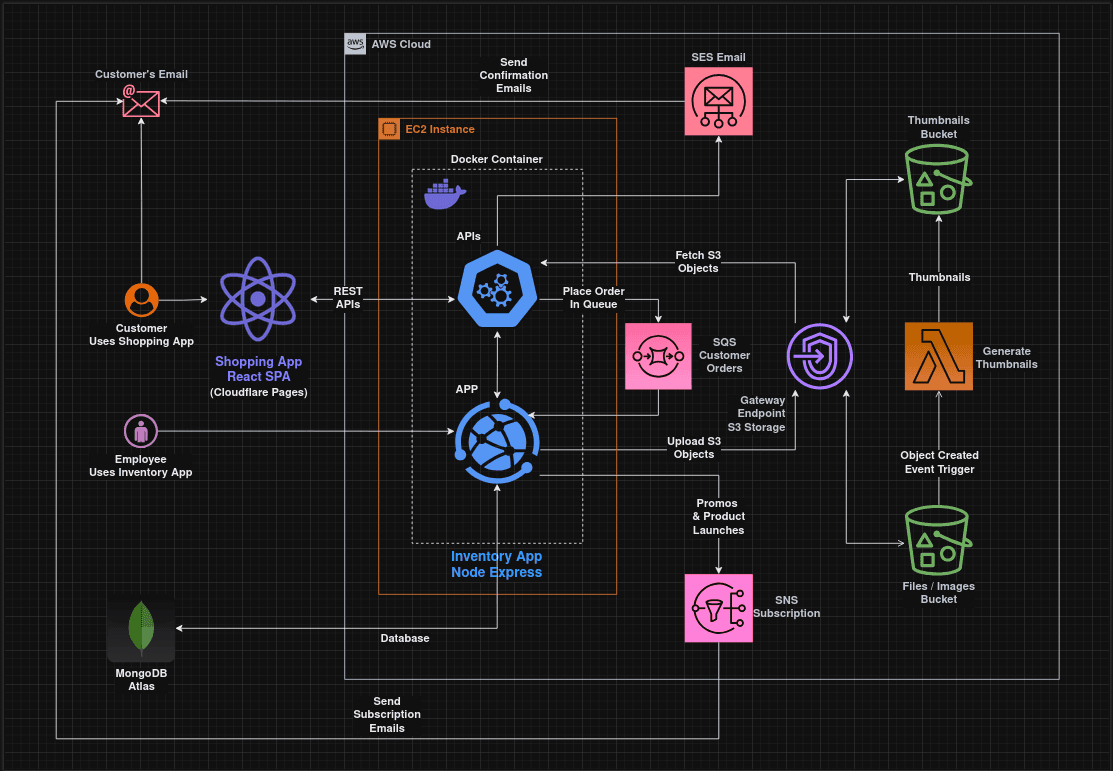
Task: Click the AWS Cloud logo badge
Action: [355, 44]
